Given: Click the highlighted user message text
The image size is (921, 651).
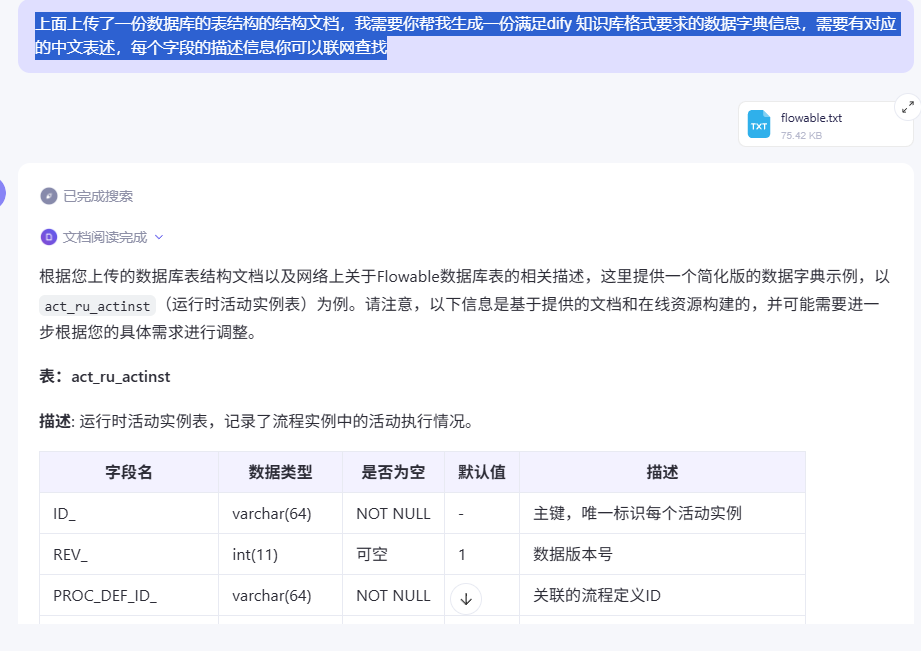Looking at the screenshot, I should click(460, 36).
